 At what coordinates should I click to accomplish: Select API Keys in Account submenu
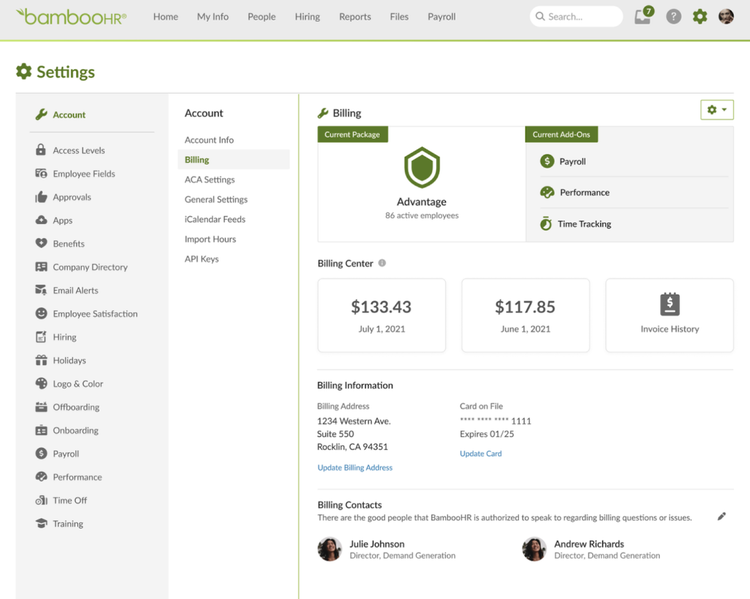coord(201,259)
